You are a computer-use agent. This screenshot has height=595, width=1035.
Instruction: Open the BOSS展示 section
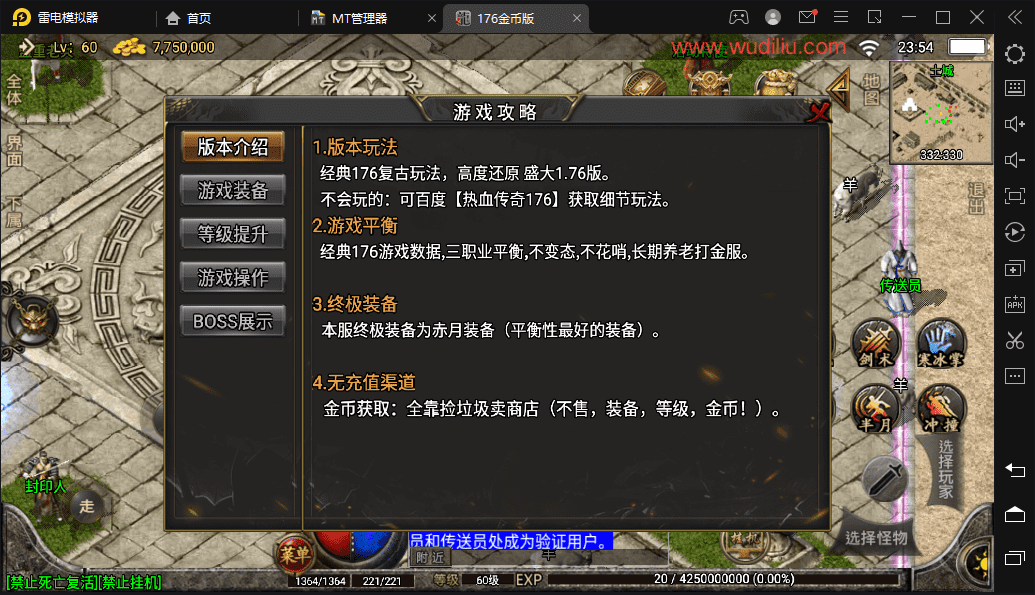click(x=232, y=322)
